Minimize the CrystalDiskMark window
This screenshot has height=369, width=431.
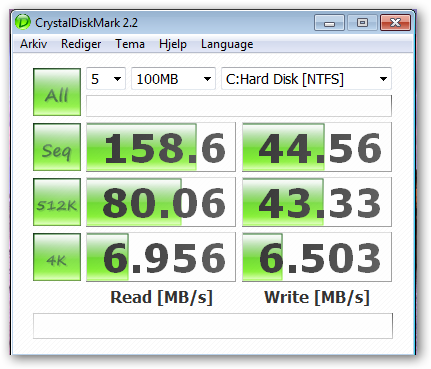pos(329,23)
